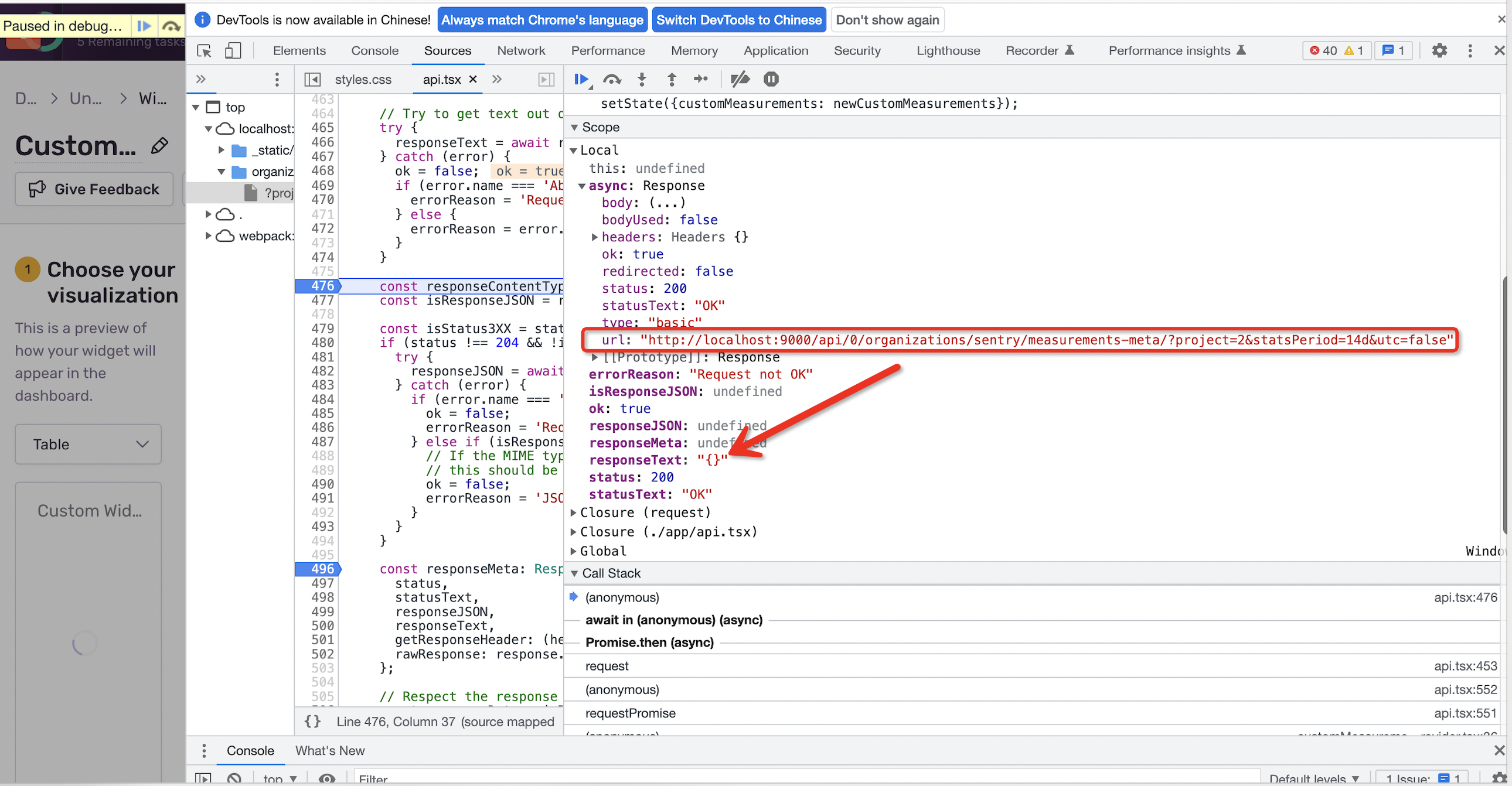Click the Give Feedback button

93,189
